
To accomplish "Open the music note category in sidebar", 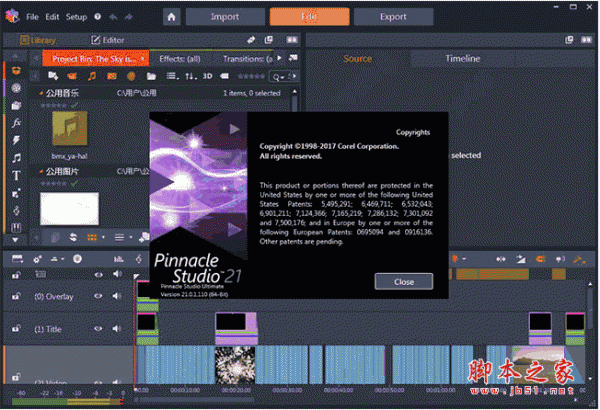I will click(x=17, y=157).
